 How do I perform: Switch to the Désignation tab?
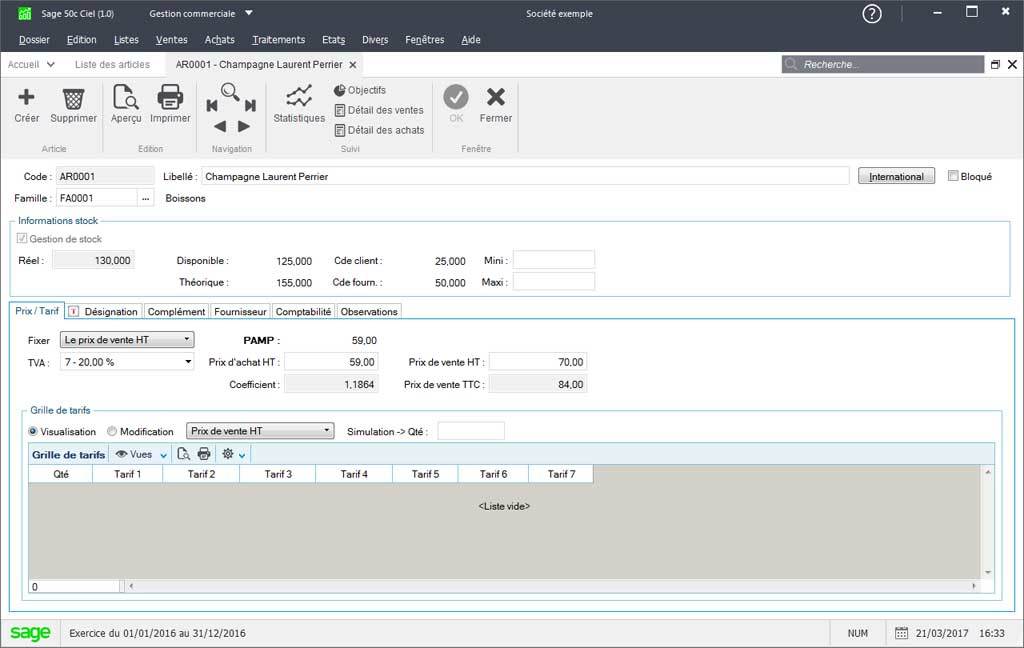tap(104, 312)
